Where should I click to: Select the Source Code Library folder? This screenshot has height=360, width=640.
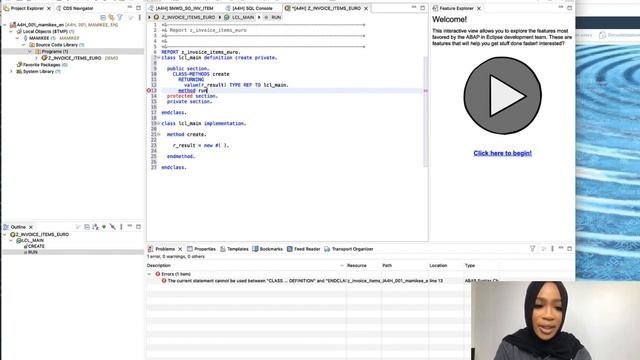pos(56,45)
